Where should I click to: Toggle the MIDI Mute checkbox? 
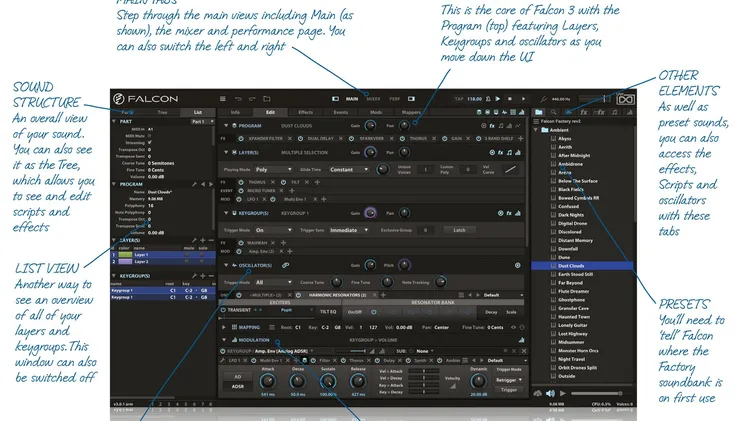point(150,136)
